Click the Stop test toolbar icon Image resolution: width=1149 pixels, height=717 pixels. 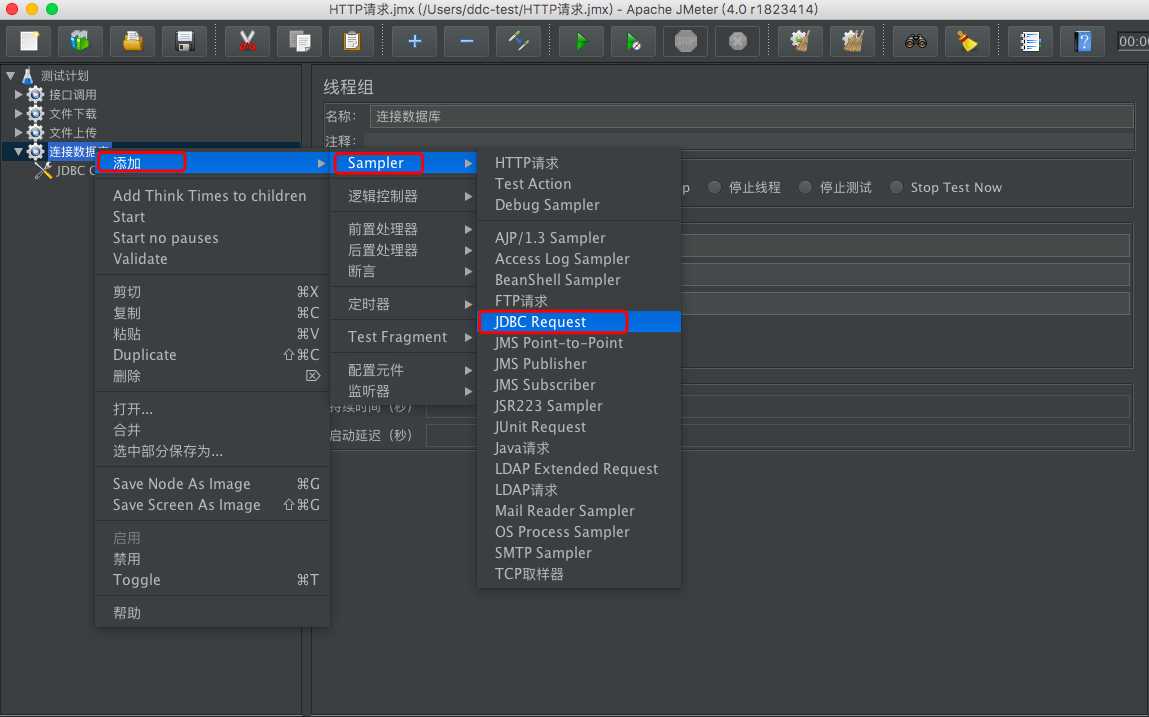click(x=686, y=41)
